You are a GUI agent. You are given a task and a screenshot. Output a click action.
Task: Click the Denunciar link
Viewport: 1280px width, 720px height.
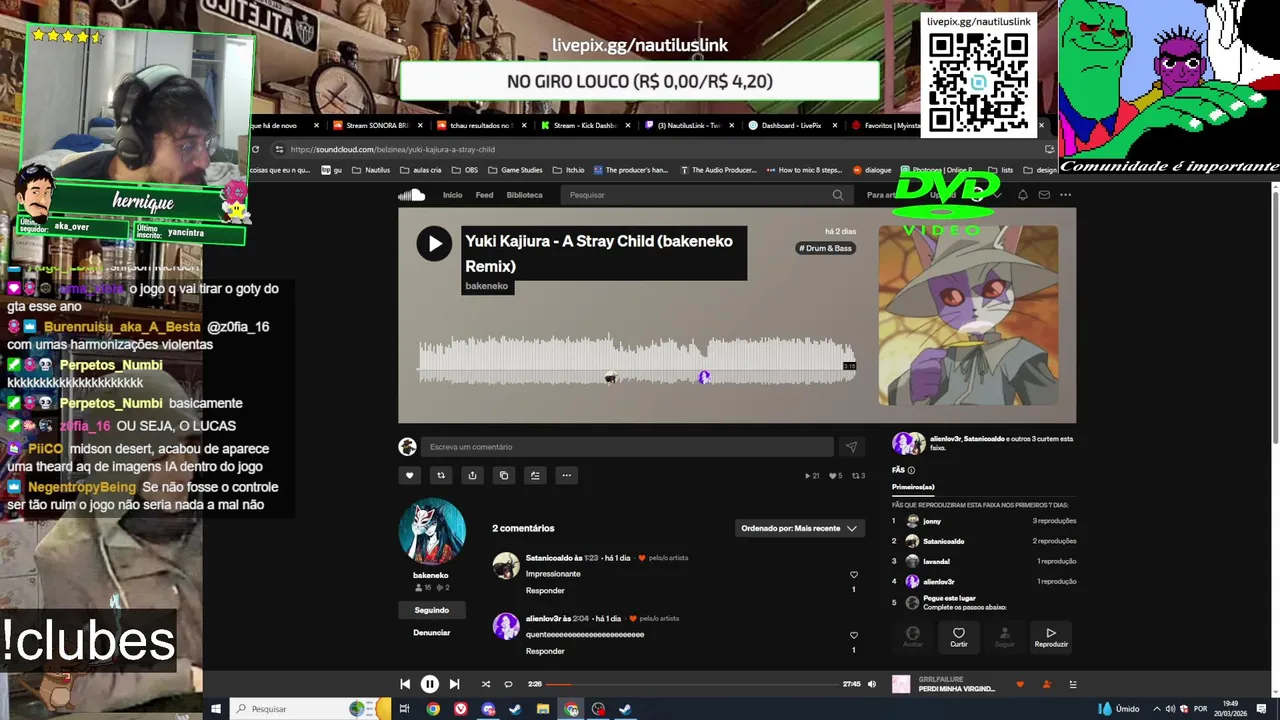tap(432, 632)
